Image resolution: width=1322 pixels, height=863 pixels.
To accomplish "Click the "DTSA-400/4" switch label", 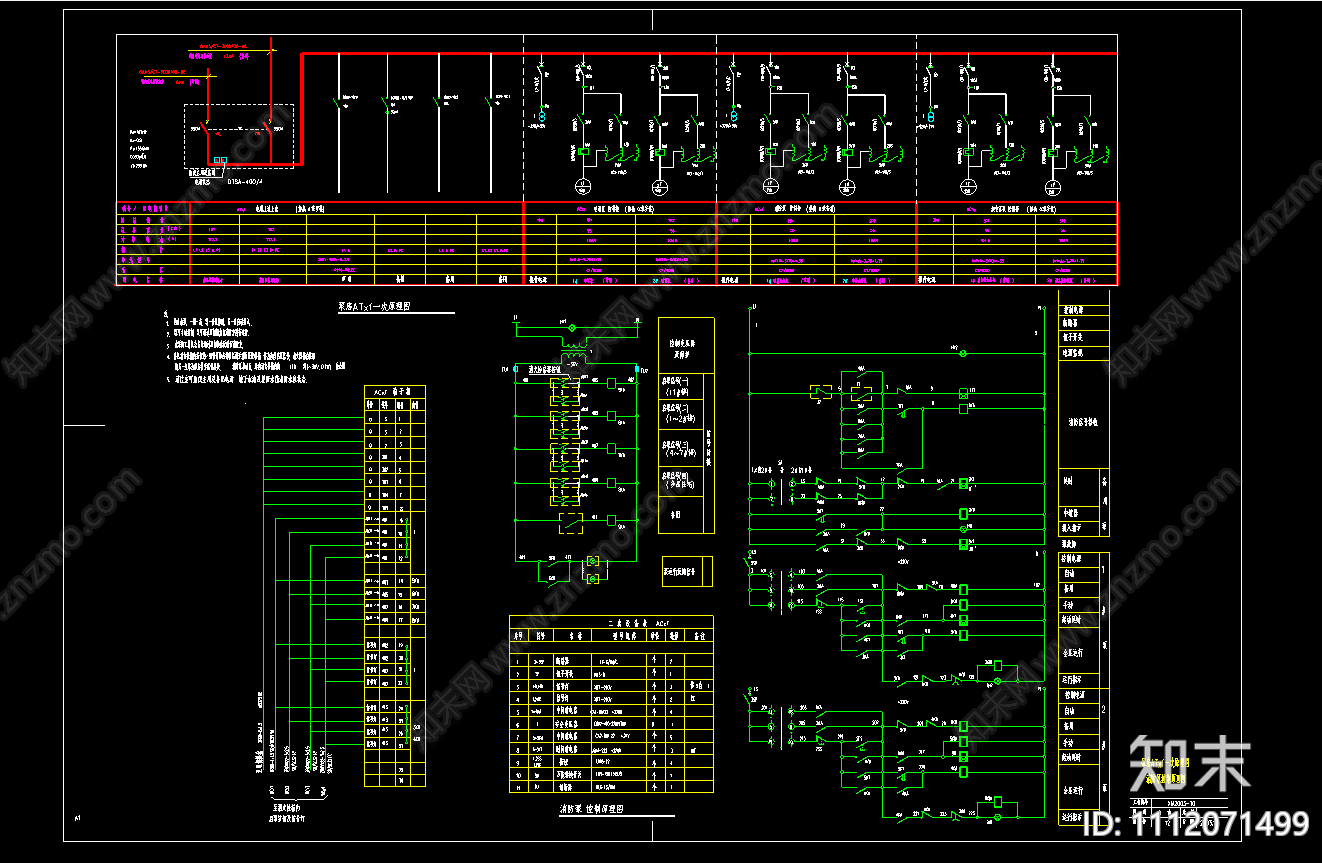I will [247, 182].
